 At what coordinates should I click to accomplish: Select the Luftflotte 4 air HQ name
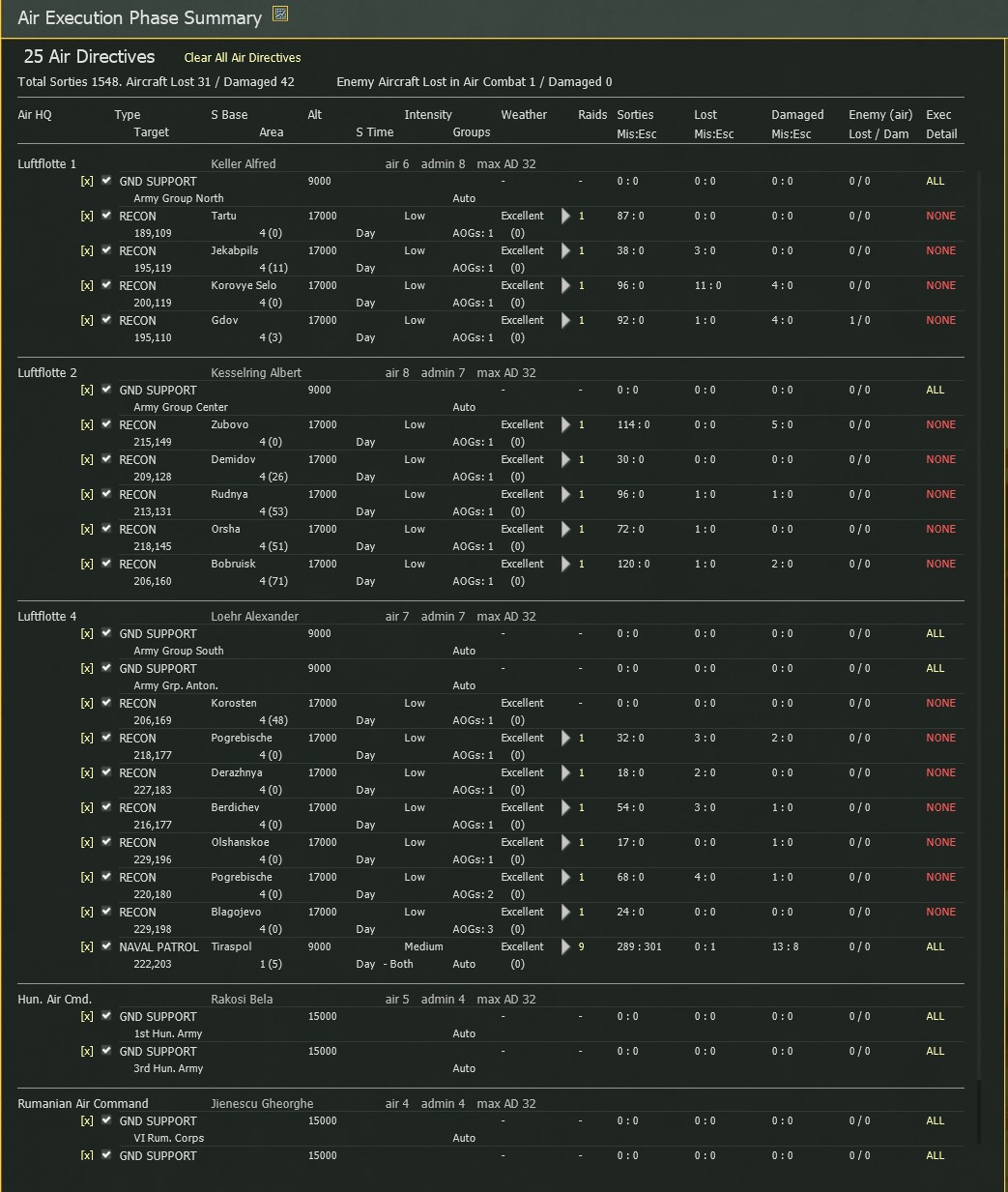coord(47,617)
